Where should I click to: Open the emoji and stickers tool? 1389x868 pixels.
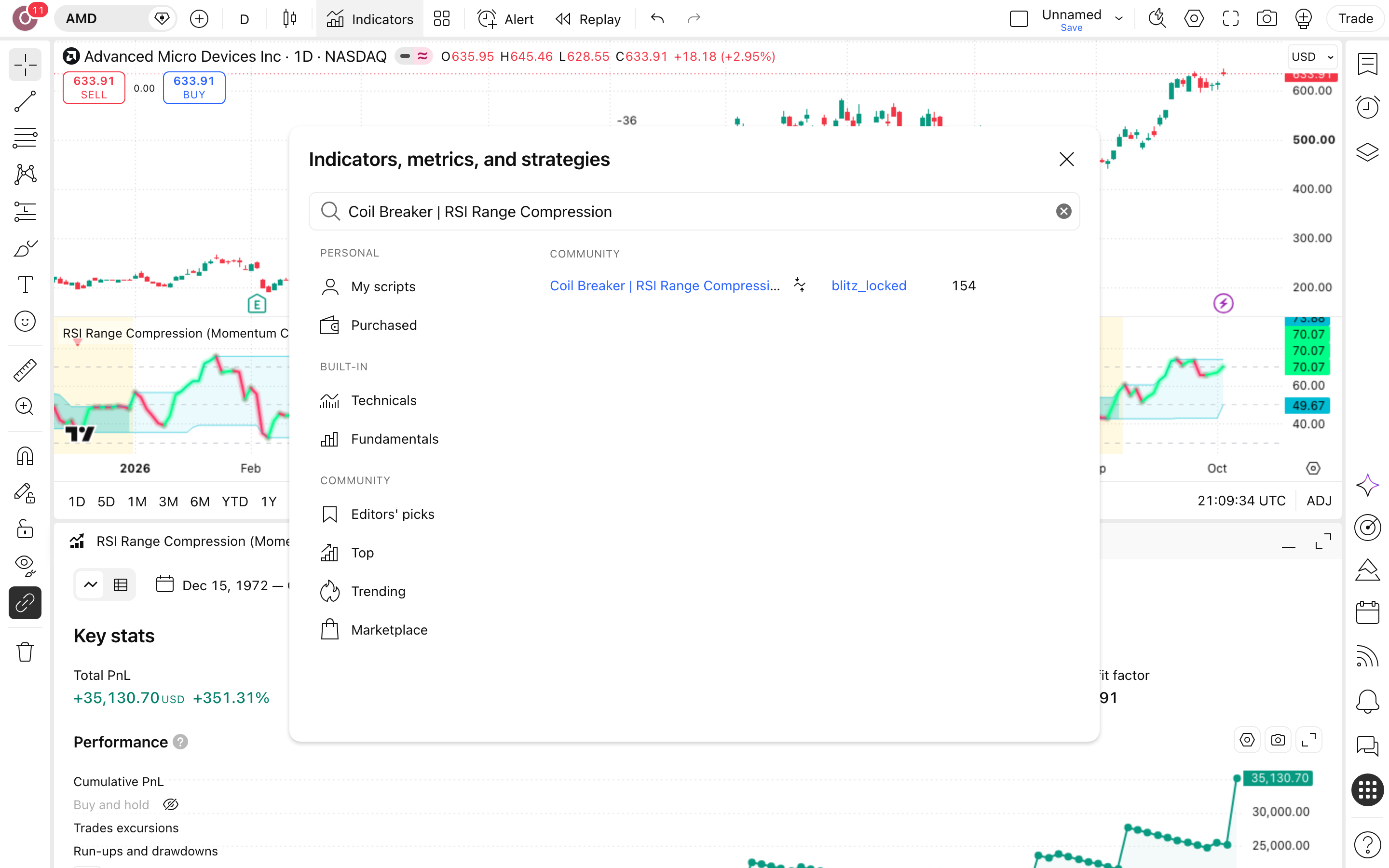coord(25,322)
